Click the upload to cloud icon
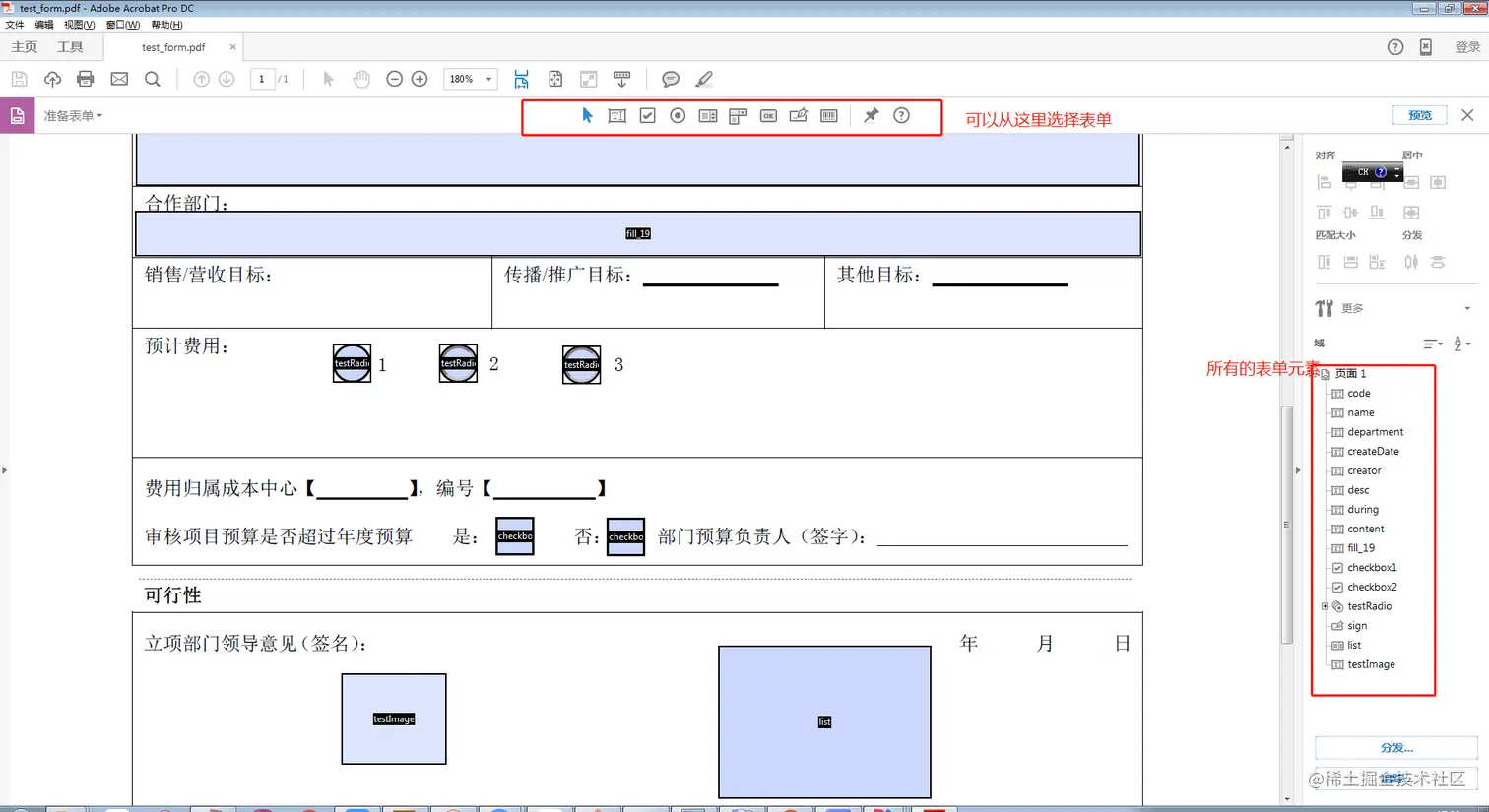 click(52, 79)
